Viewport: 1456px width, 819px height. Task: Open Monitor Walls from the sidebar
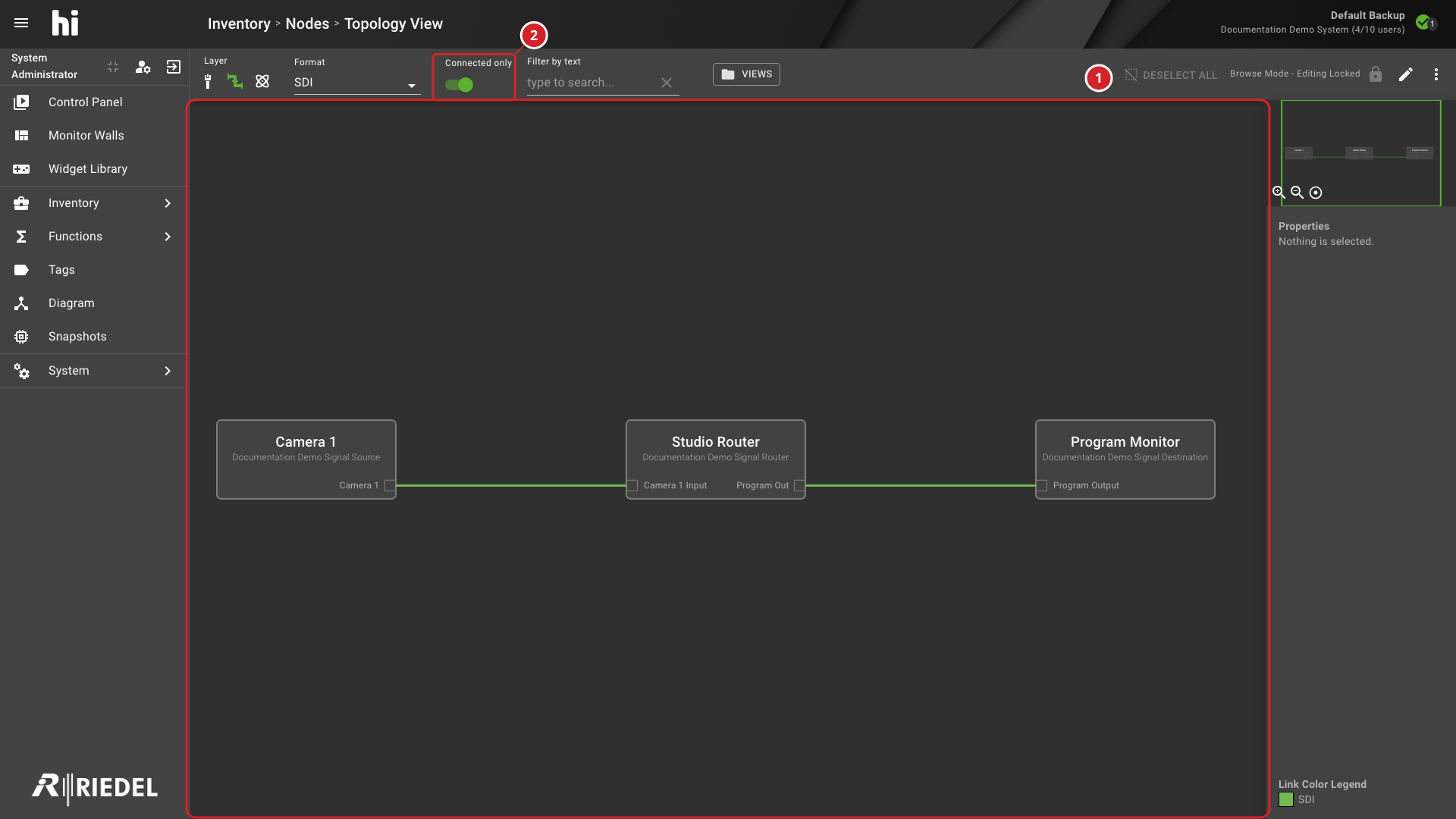(93, 136)
